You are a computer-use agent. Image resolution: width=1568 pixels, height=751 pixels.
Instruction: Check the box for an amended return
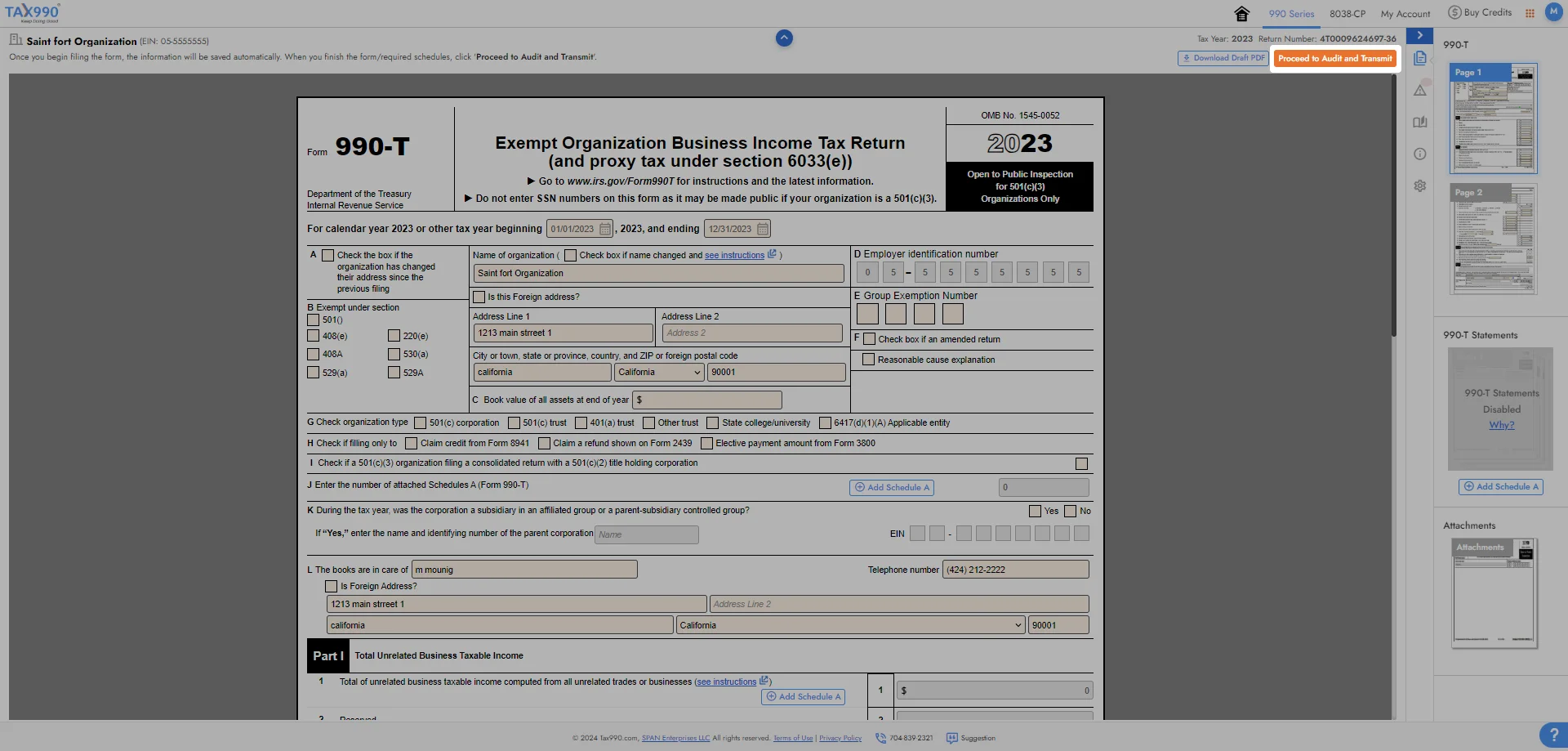868,338
